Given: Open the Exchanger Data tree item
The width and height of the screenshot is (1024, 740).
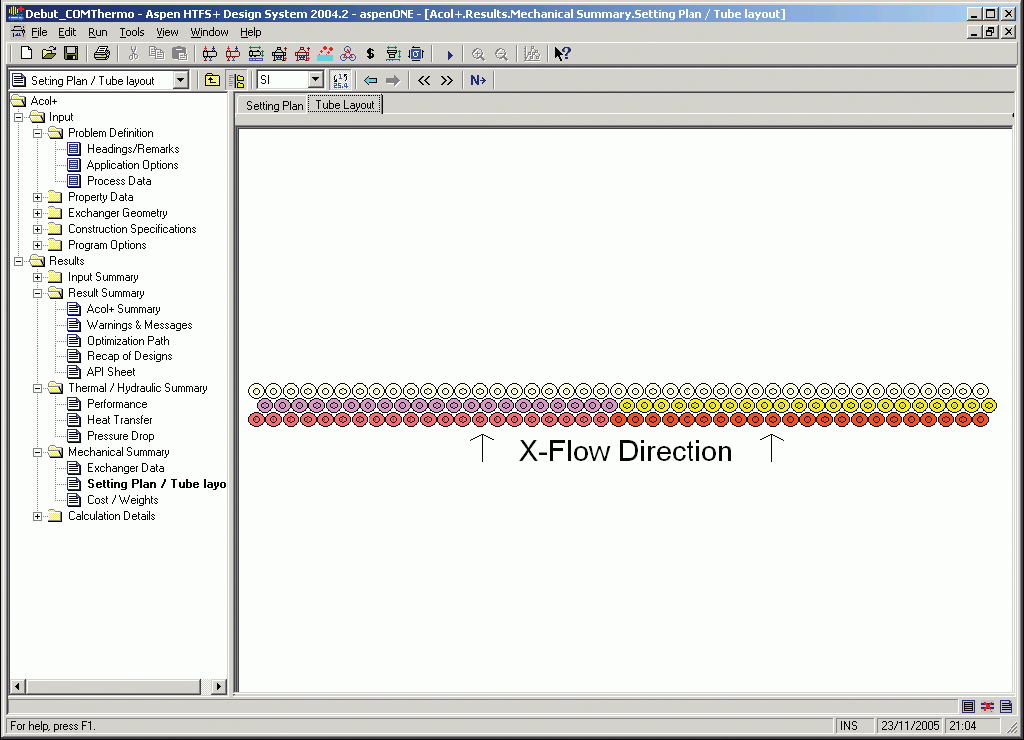Looking at the screenshot, I should 125,468.
